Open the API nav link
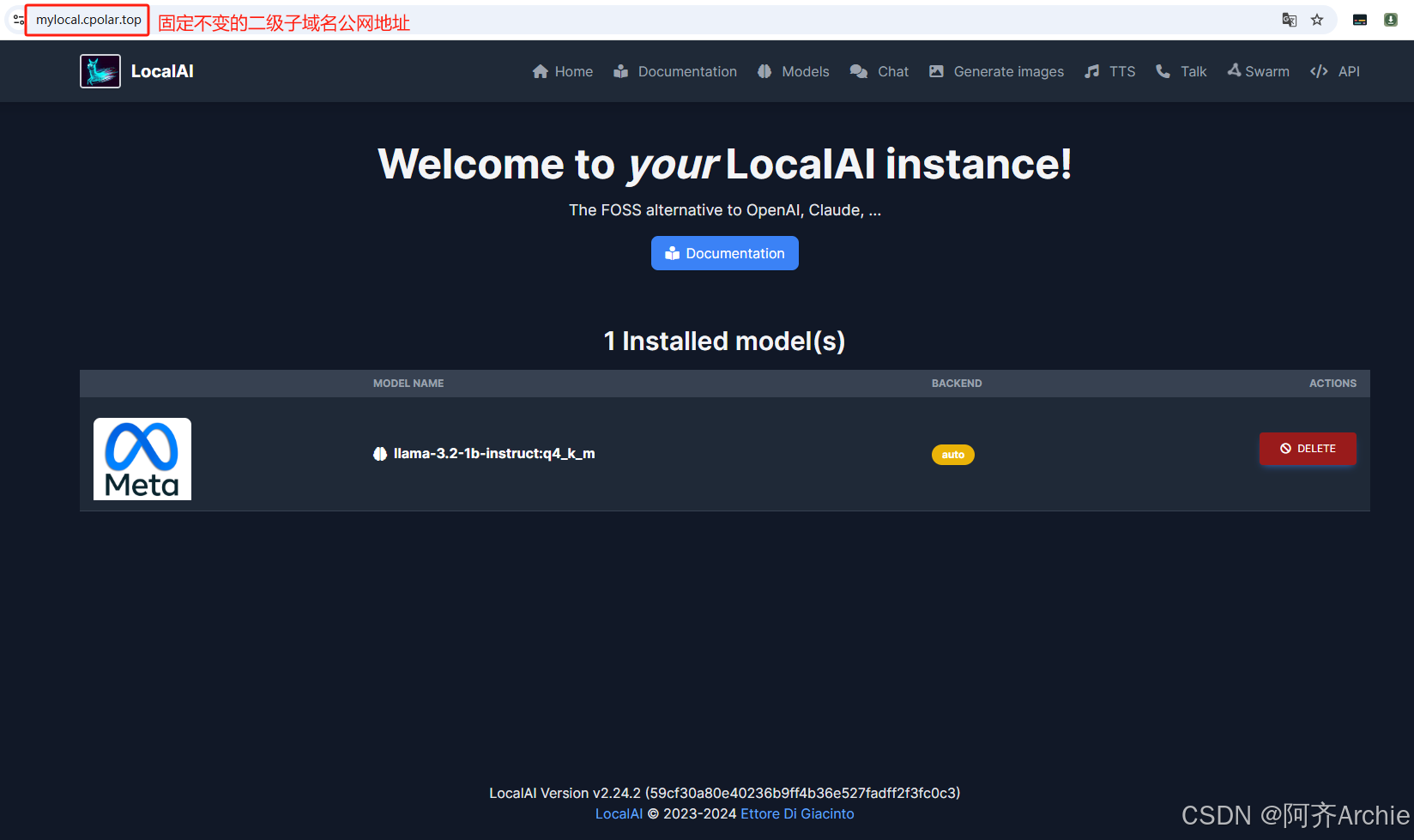 click(1335, 71)
